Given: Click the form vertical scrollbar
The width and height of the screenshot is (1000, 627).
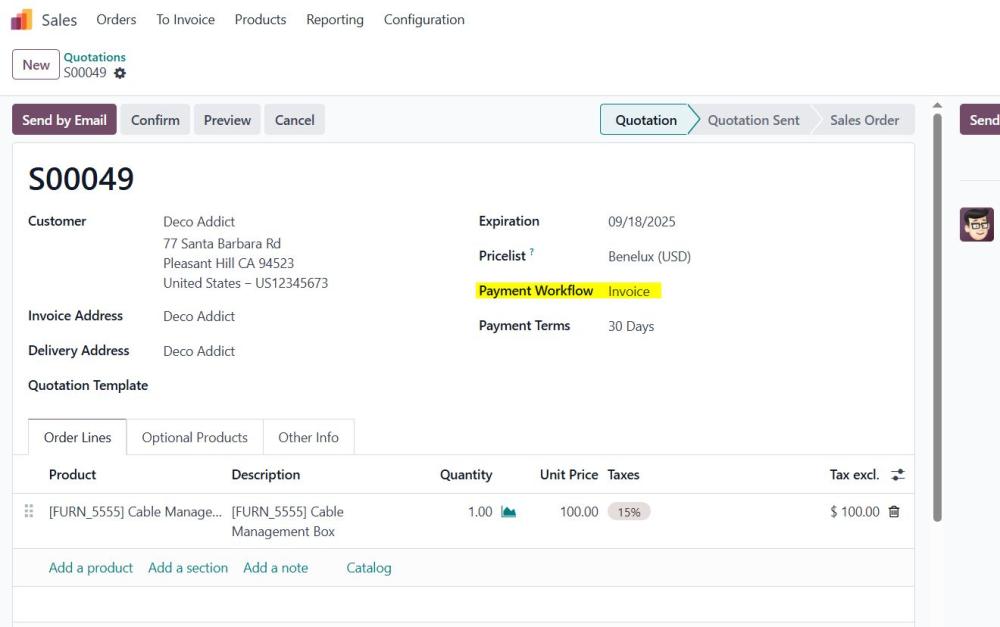Looking at the screenshot, I should 937,318.
